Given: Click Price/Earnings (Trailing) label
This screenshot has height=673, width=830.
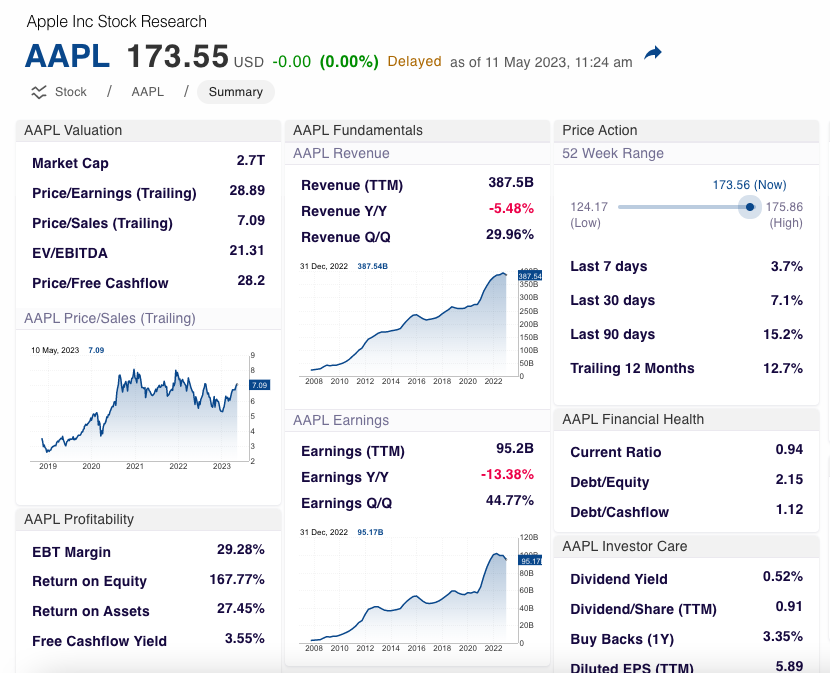Looking at the screenshot, I should pos(114,193).
